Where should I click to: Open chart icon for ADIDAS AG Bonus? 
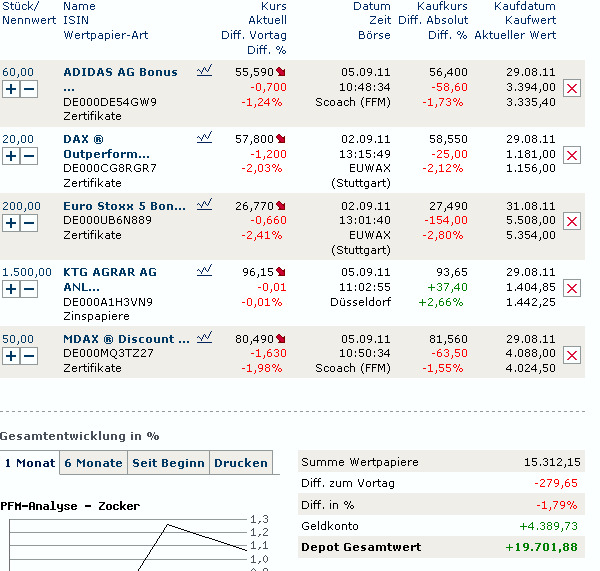[x=204, y=71]
